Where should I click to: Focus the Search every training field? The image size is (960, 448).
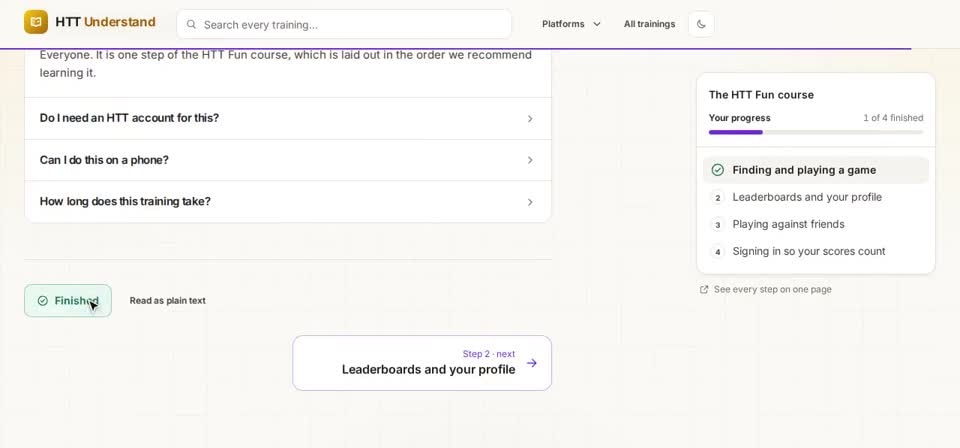click(x=344, y=24)
